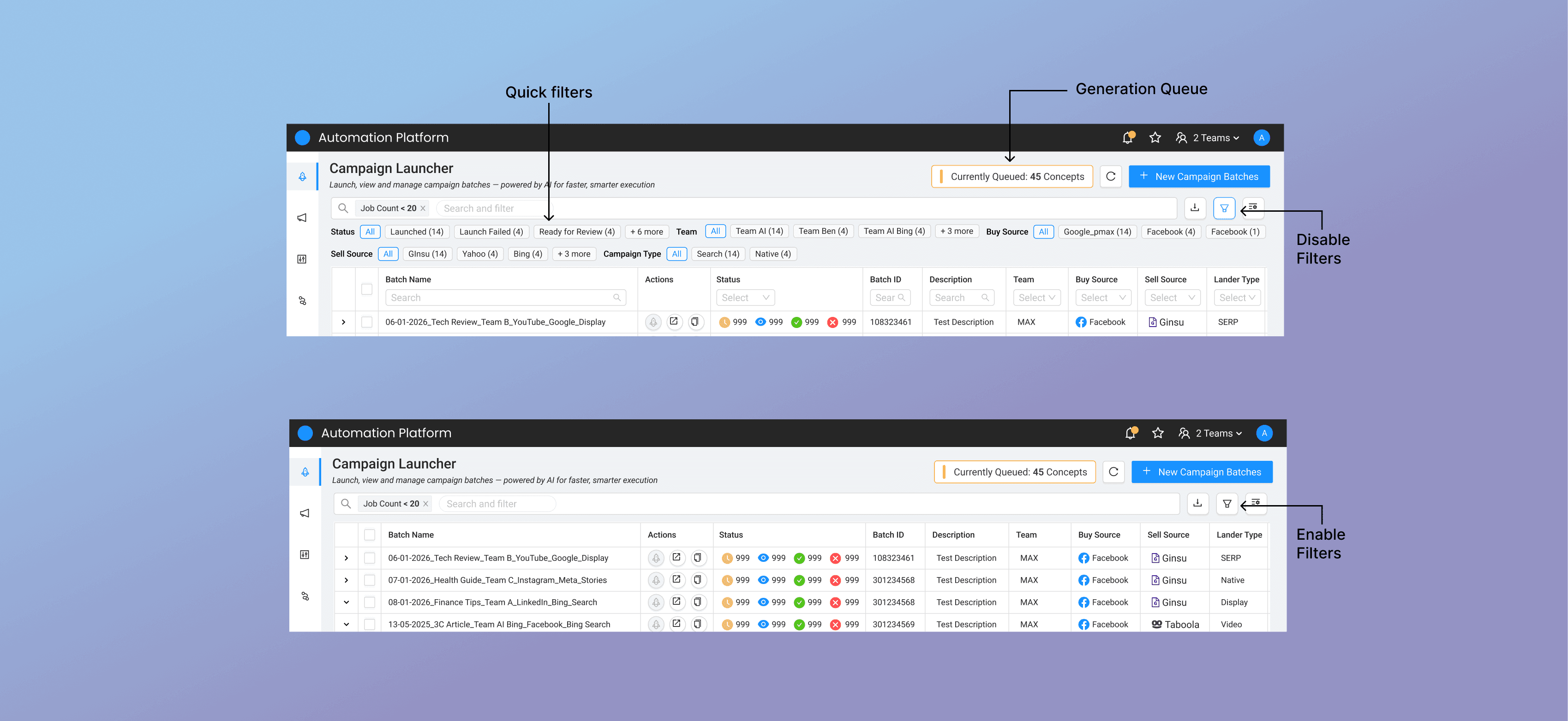
Task: Click the duplicate icon for 07-01-2026 Health Guide batch
Action: pyautogui.click(x=698, y=580)
